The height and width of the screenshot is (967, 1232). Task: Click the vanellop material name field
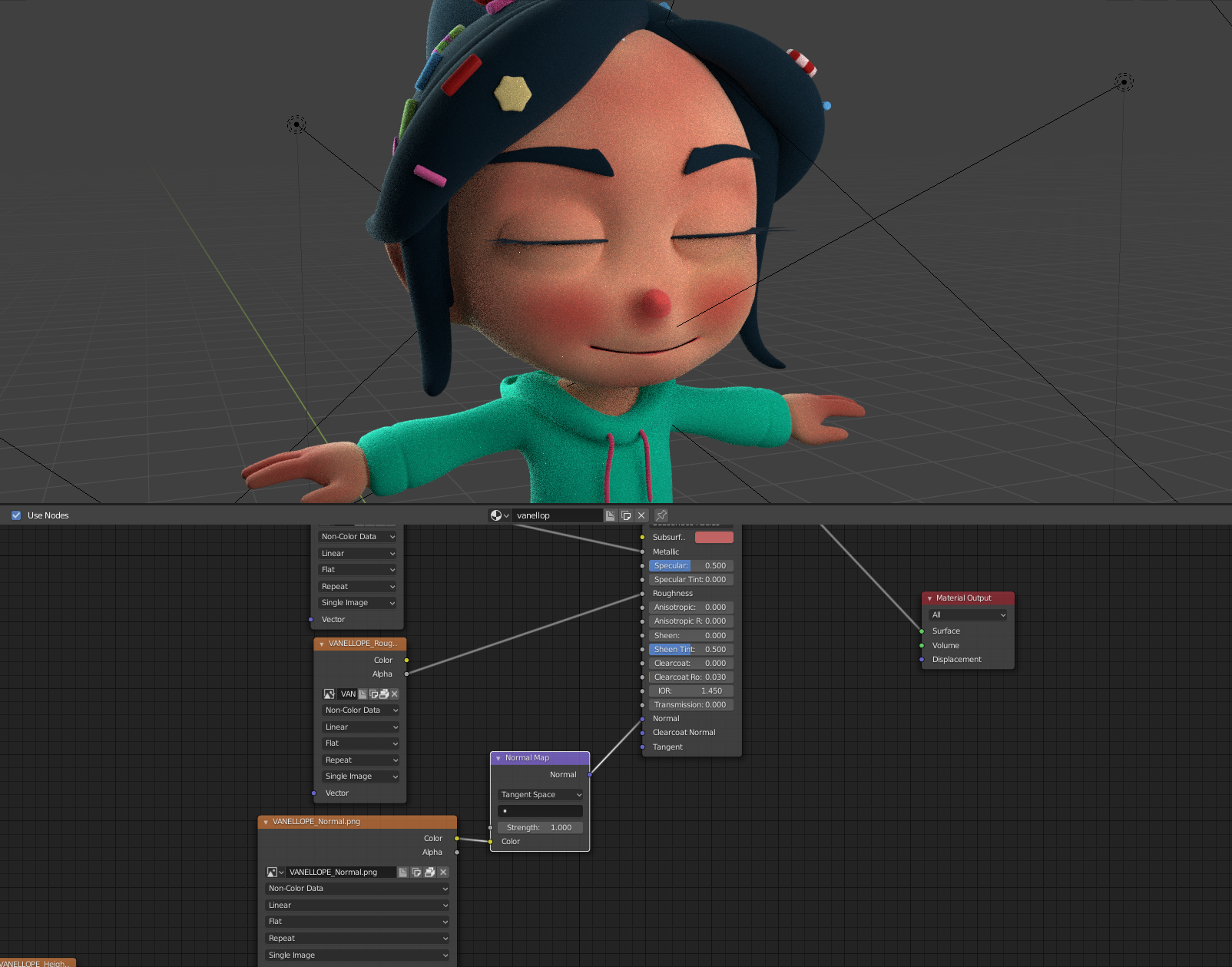point(558,515)
